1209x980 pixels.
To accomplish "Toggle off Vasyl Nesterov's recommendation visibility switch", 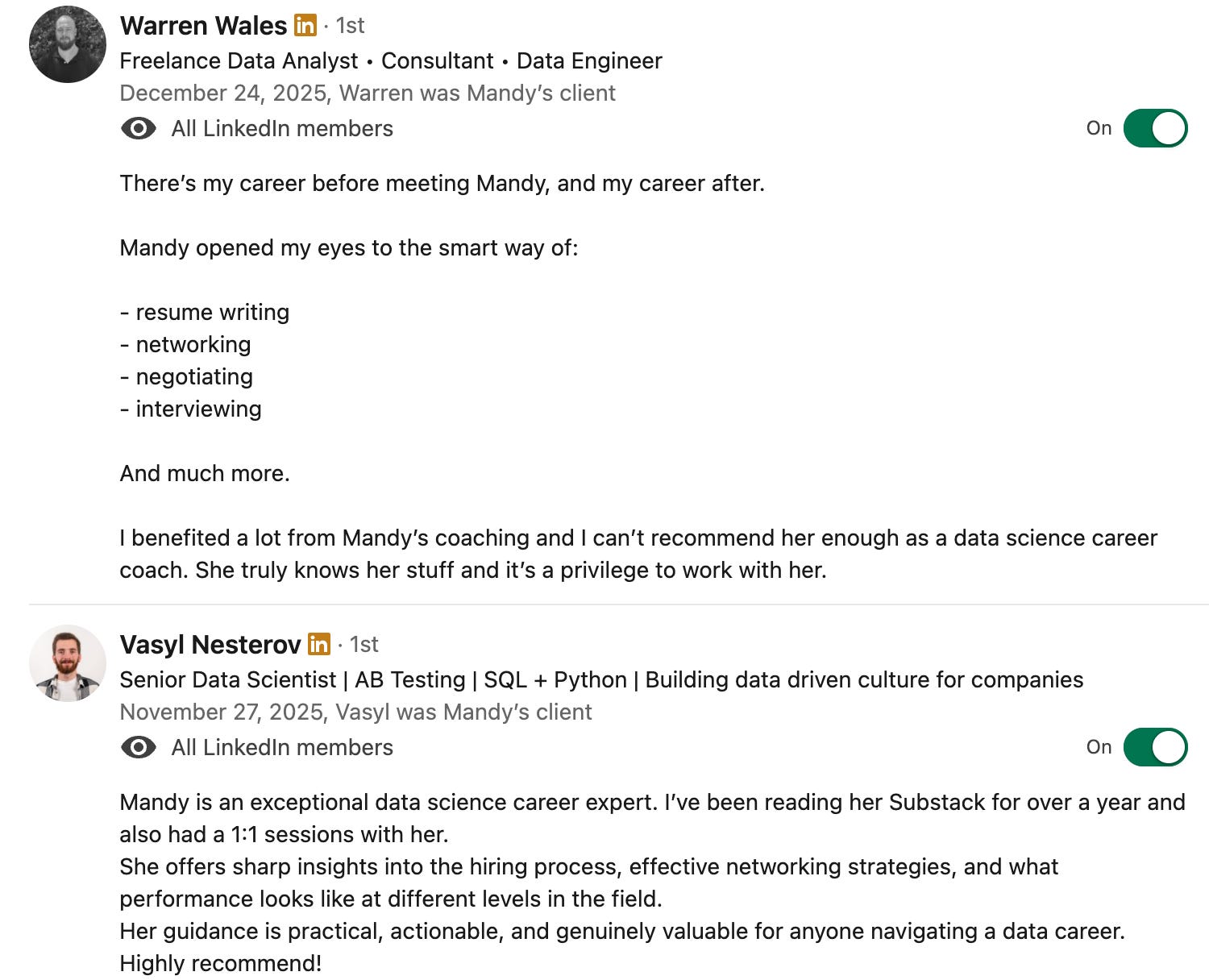I will [x=1155, y=747].
